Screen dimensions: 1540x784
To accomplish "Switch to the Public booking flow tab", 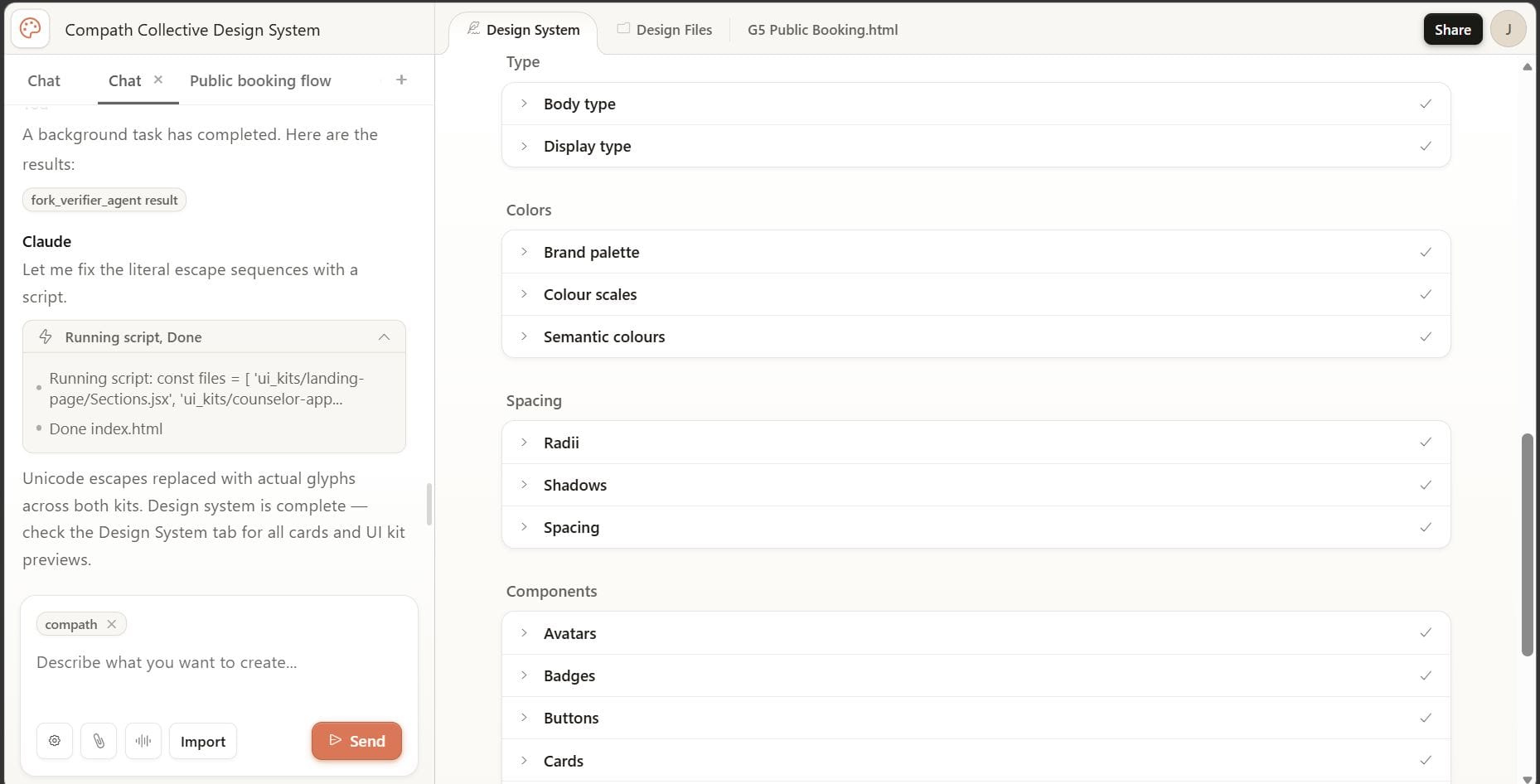I will click(x=259, y=80).
